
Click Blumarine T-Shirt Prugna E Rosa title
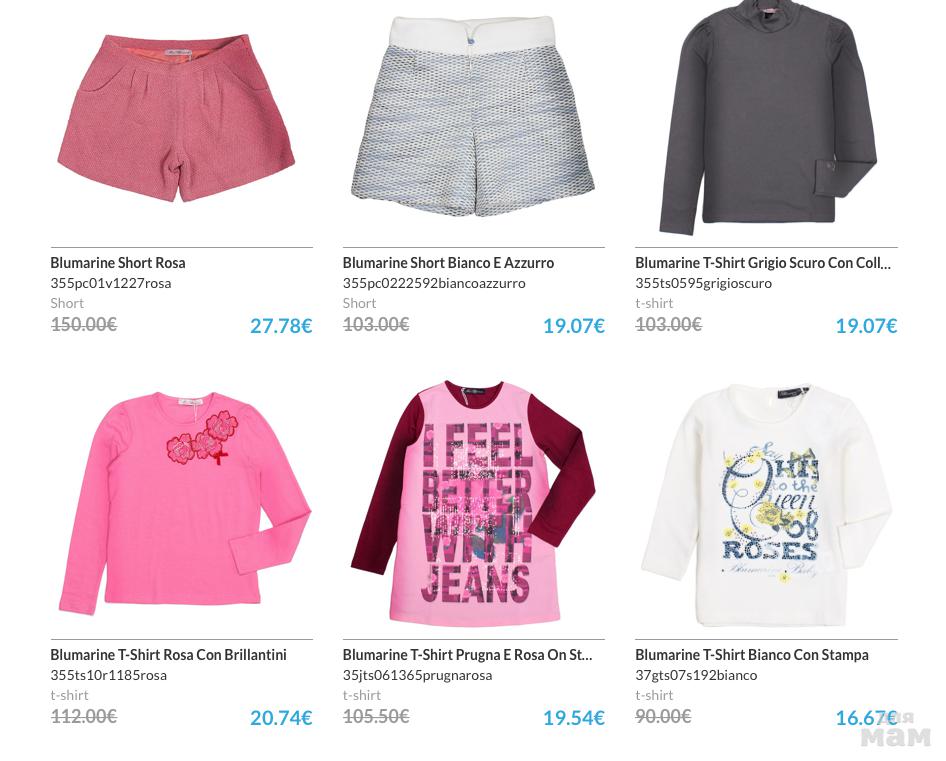click(x=468, y=655)
